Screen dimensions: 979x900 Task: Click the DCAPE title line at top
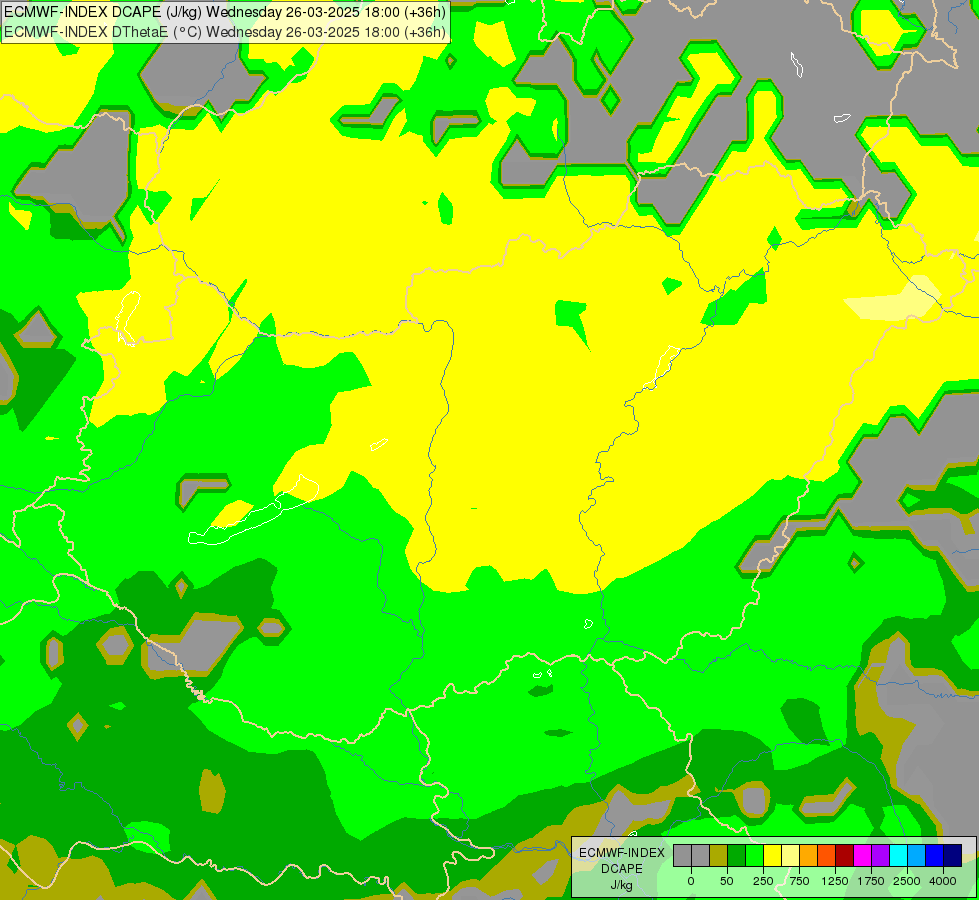[x=225, y=12]
